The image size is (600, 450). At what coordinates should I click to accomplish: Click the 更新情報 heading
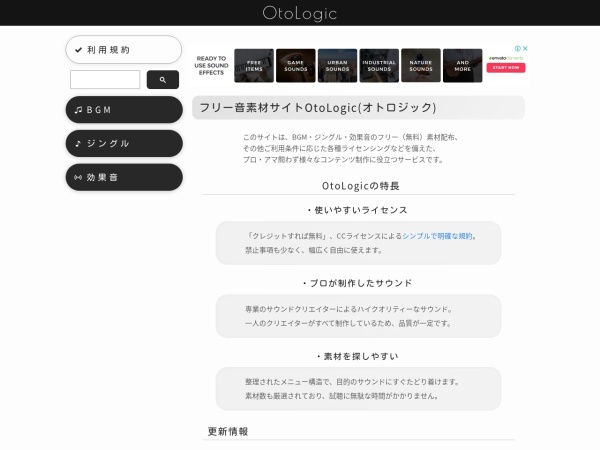pyautogui.click(x=228, y=432)
